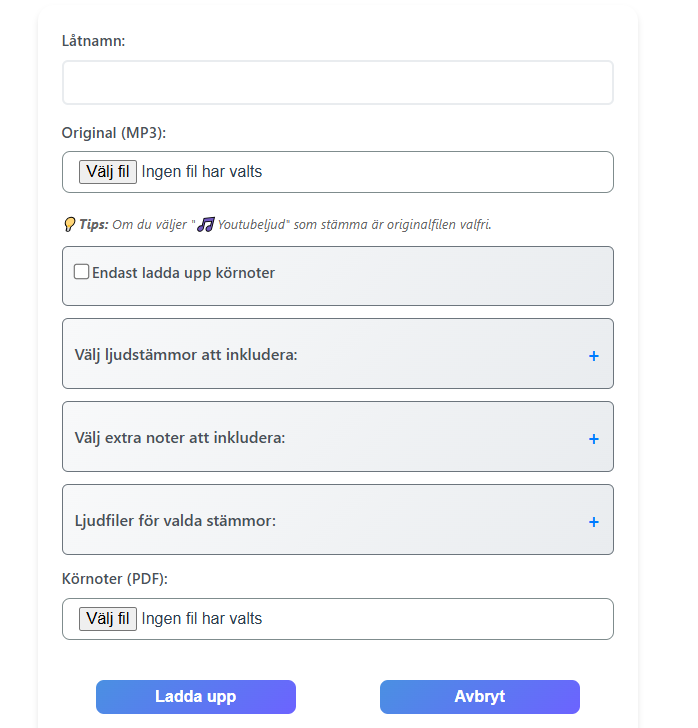The image size is (698, 728).
Task: Click the lightbulb Tips icon
Action: [x=69, y=224]
